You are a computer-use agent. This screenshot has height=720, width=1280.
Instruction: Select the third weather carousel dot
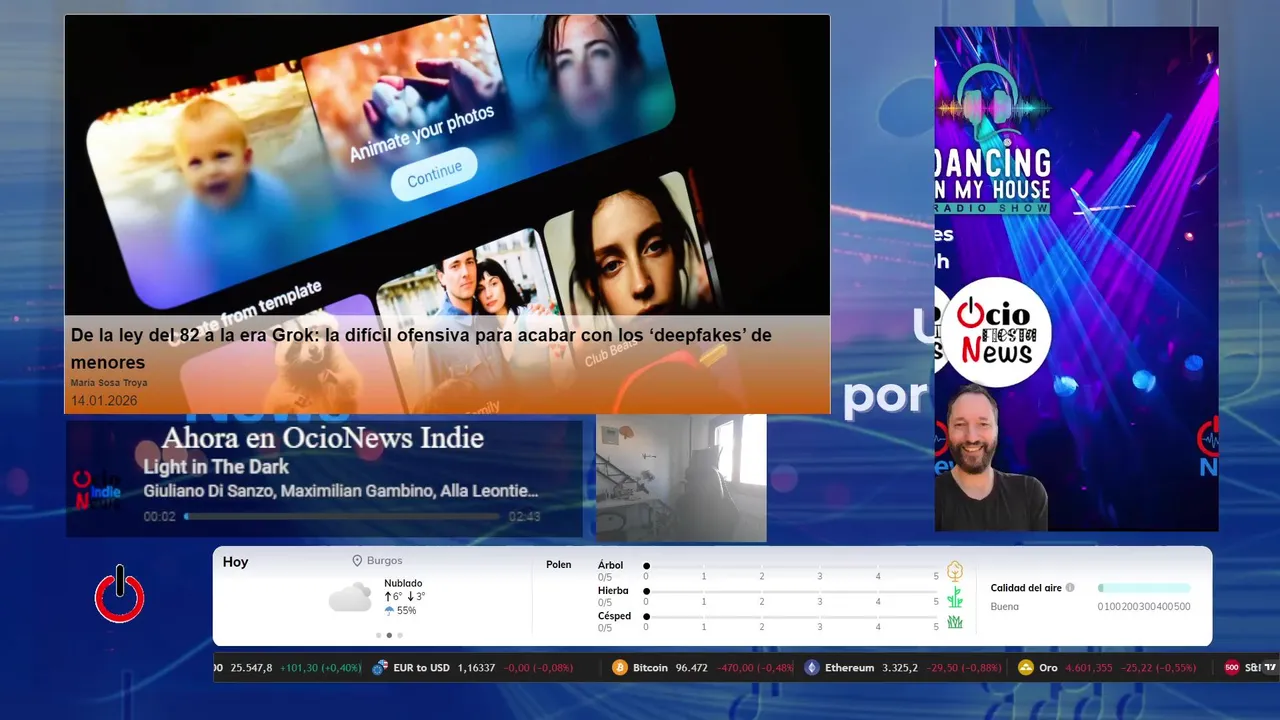[400, 635]
